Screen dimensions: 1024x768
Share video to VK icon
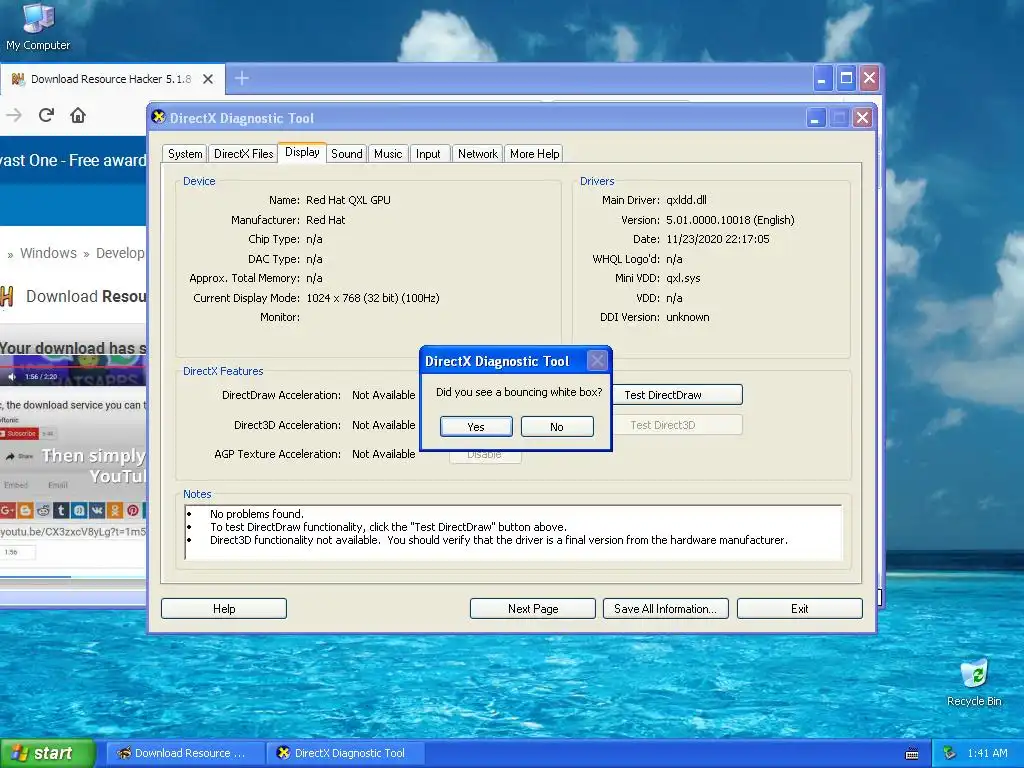pos(97,510)
